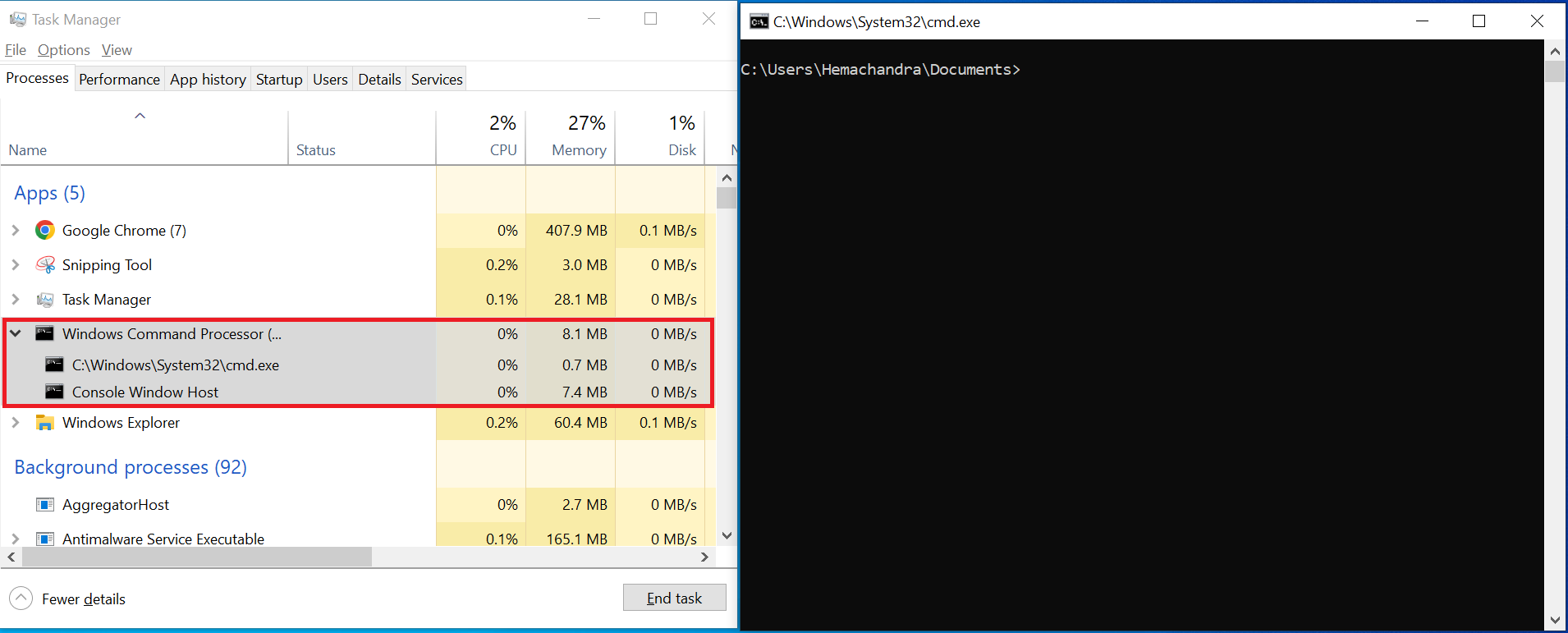Click the process list scroll-down arrow
This screenshot has width=1568, height=633.
tap(727, 536)
